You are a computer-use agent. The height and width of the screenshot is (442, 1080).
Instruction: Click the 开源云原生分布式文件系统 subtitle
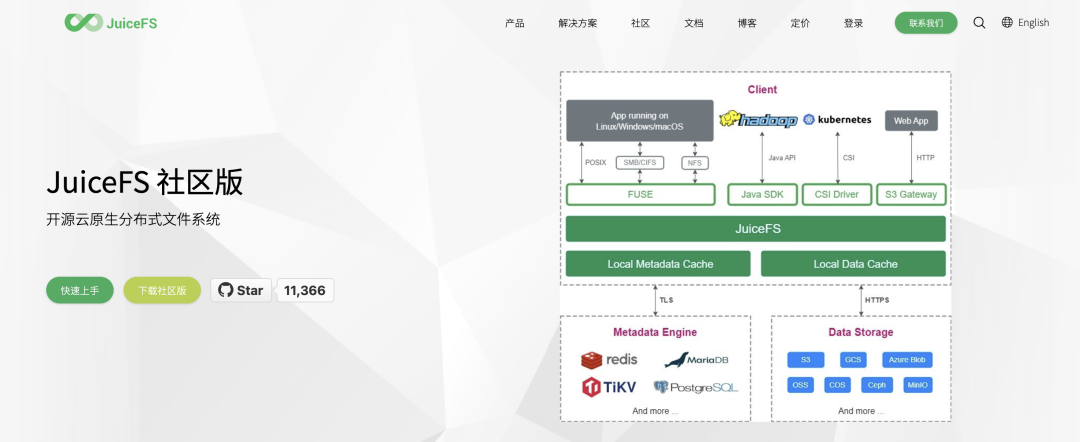pos(134,220)
